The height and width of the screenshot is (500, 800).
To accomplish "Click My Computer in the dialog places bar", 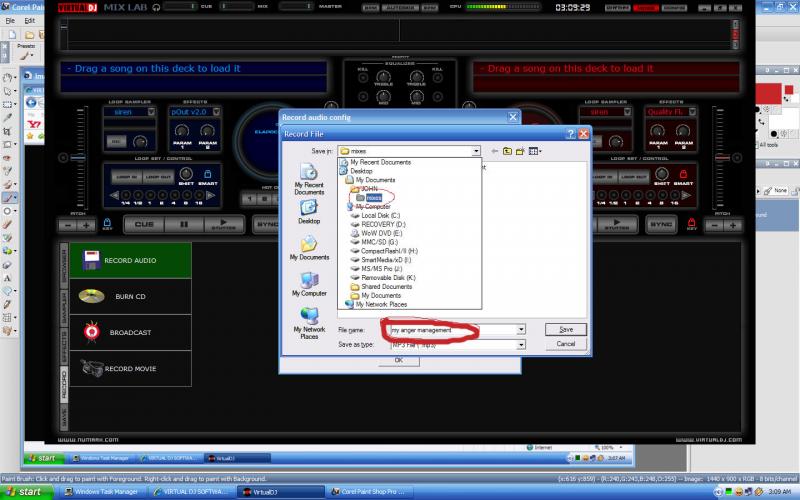I will coord(309,284).
